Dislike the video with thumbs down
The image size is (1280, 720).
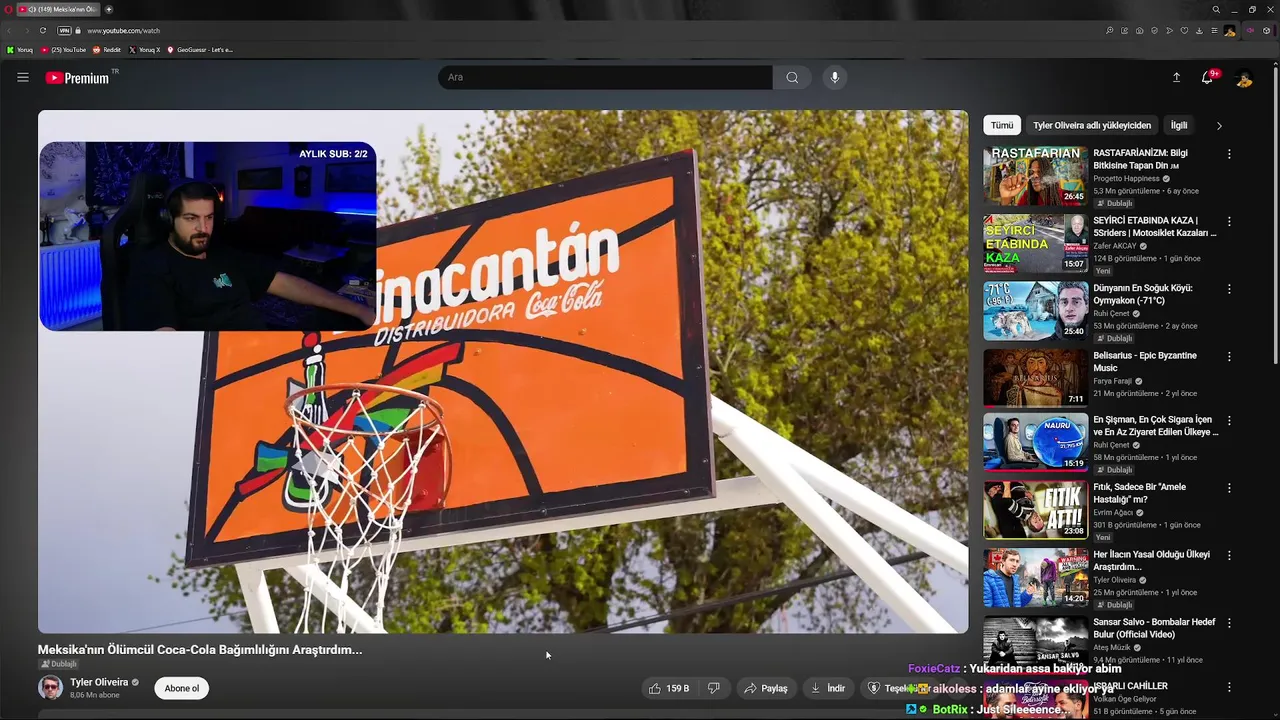[x=714, y=688]
